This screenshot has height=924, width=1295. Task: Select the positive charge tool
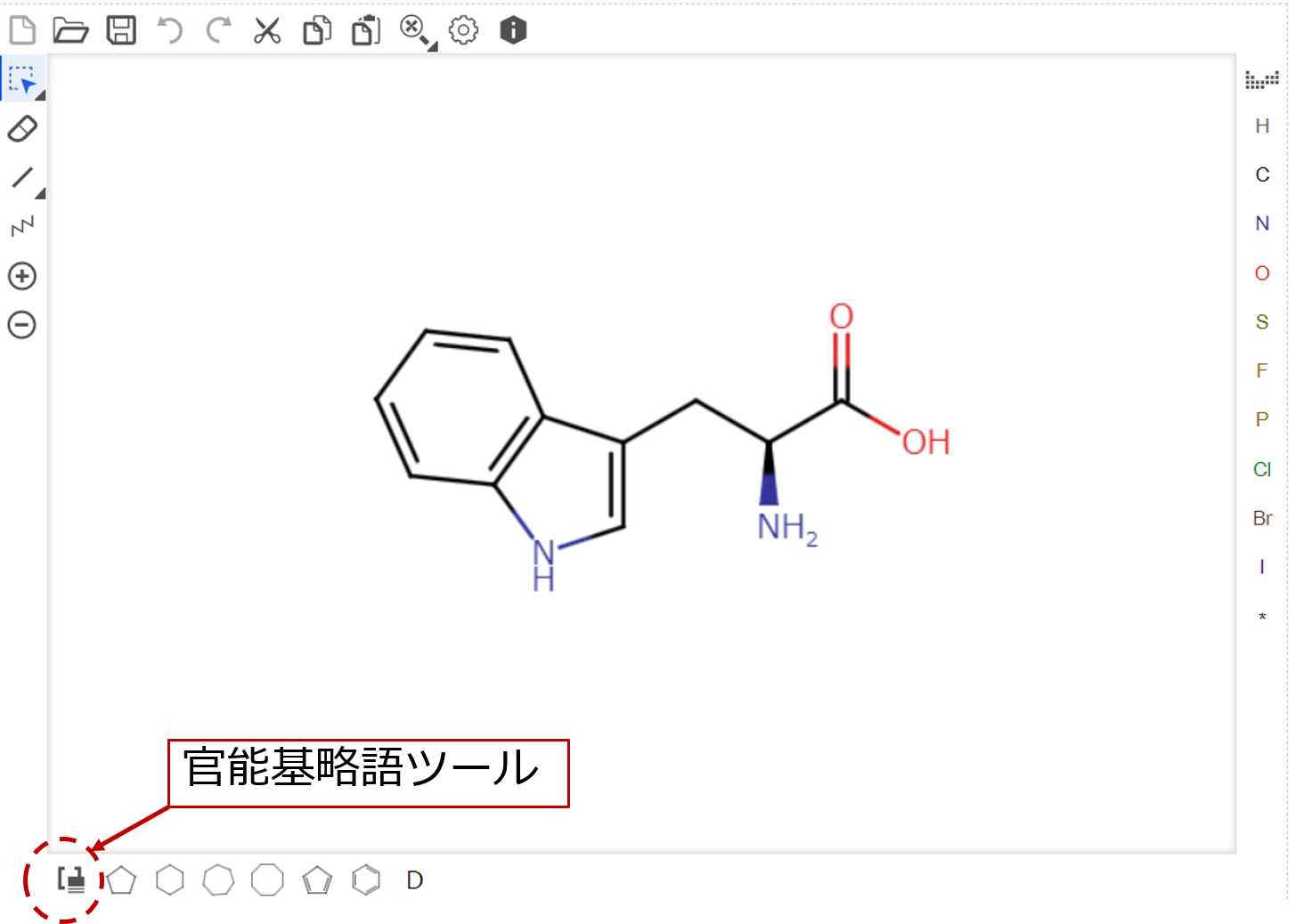pyautogui.click(x=22, y=276)
